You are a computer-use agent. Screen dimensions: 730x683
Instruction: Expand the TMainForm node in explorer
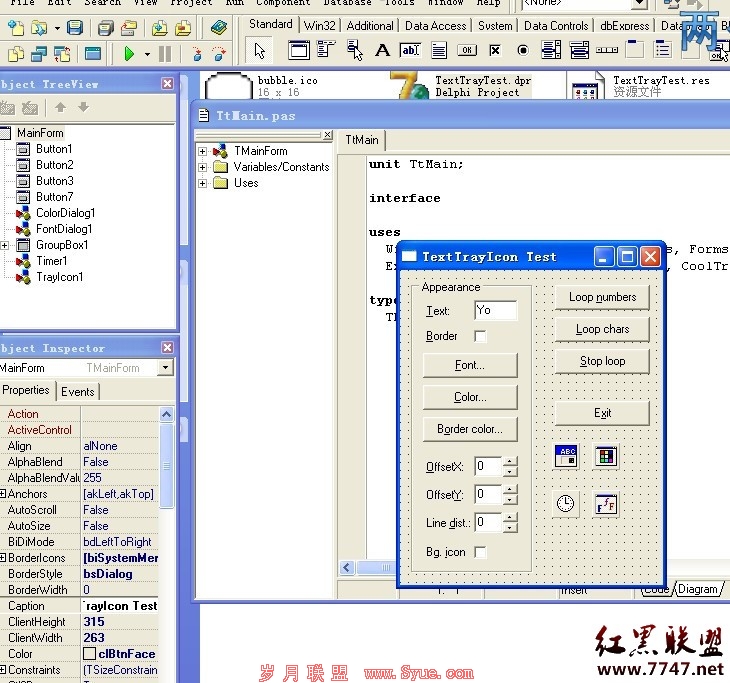203,151
